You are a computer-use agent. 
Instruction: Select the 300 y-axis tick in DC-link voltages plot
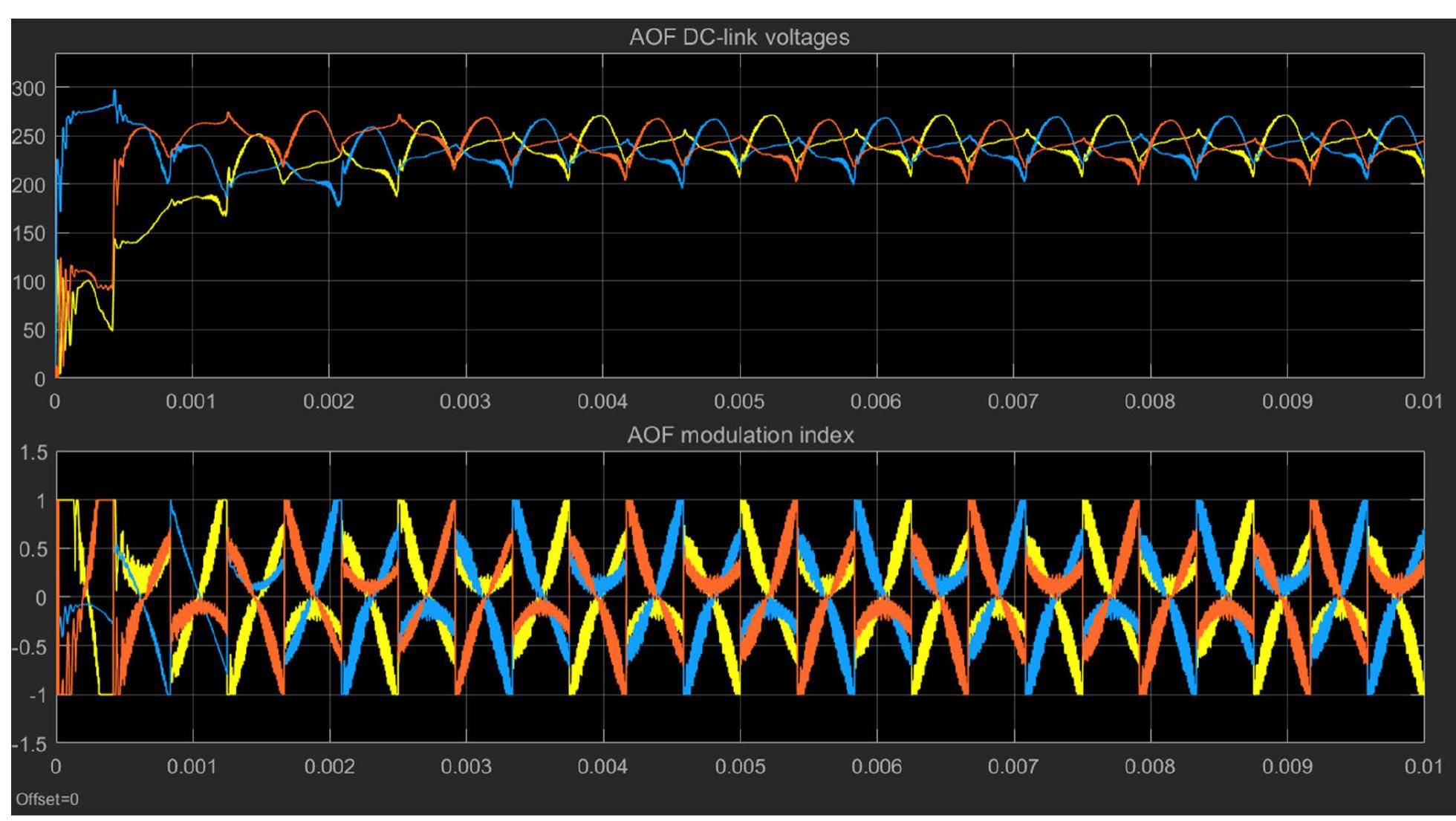coord(29,88)
